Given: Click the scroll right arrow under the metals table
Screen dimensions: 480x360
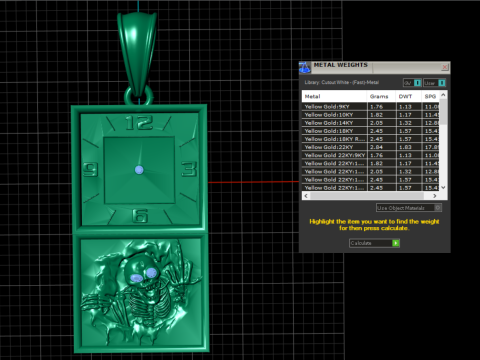Looking at the screenshot, I should 435,196.
